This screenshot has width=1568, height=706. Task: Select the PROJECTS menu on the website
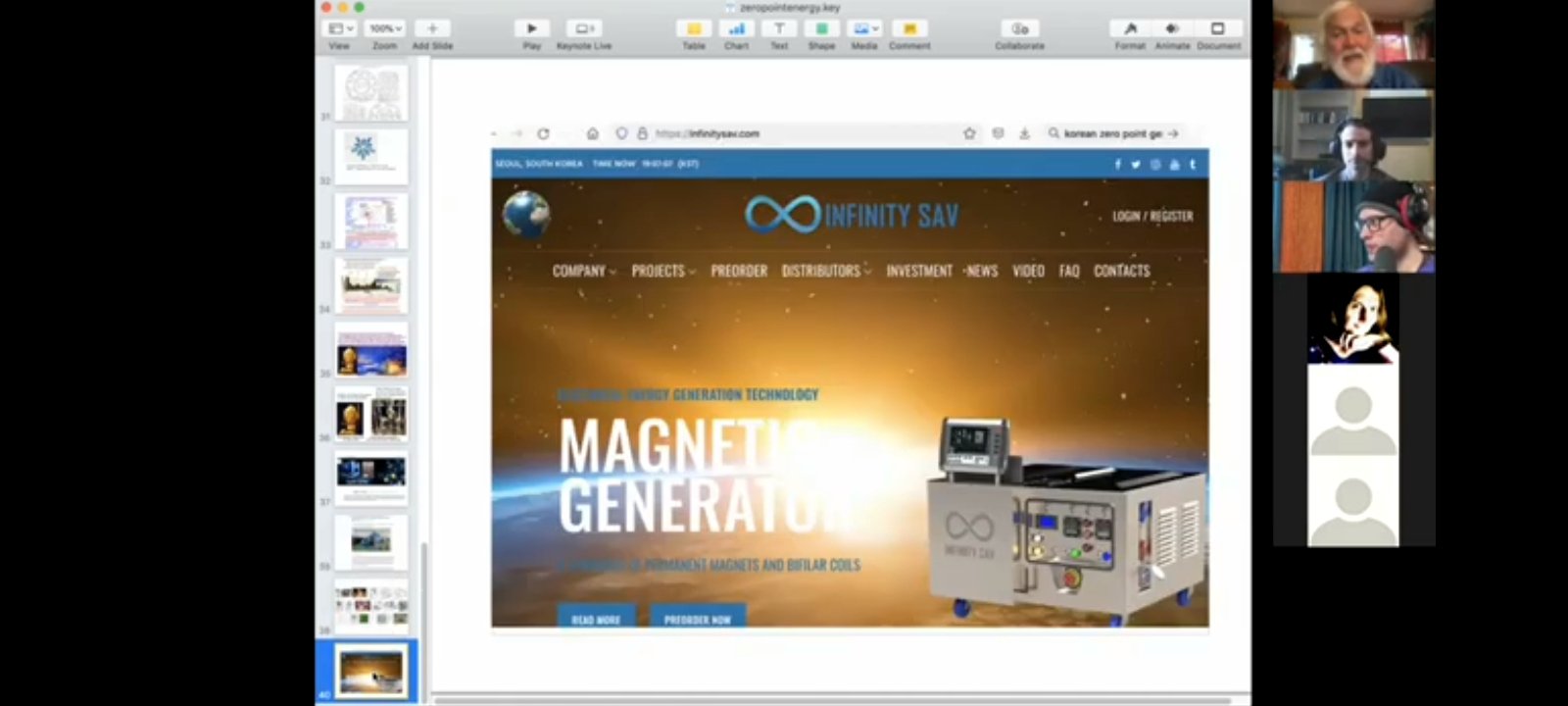coord(662,271)
